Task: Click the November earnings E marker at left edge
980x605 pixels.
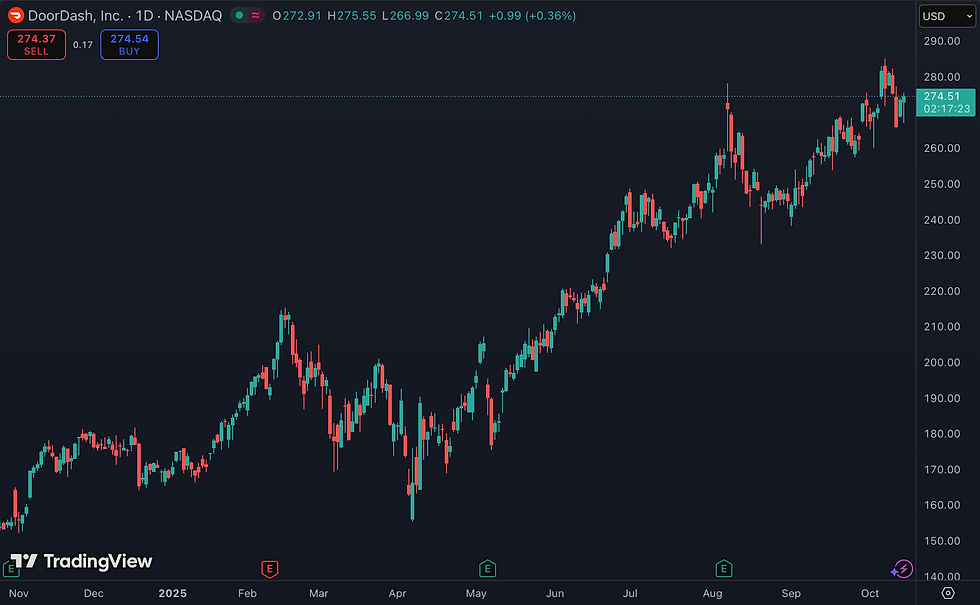Action: (10, 569)
